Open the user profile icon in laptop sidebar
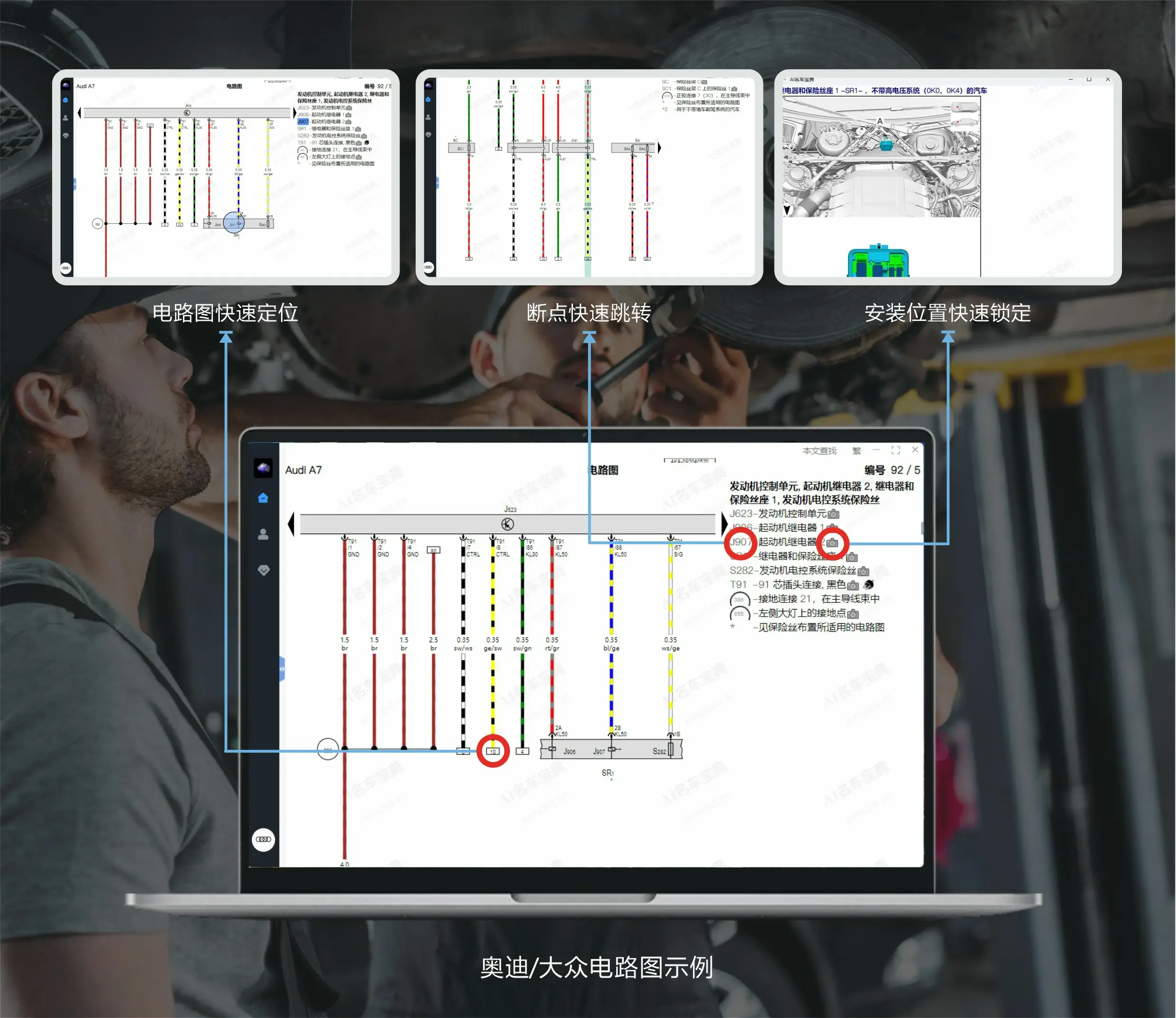The height and width of the screenshot is (1018, 1176). [263, 535]
